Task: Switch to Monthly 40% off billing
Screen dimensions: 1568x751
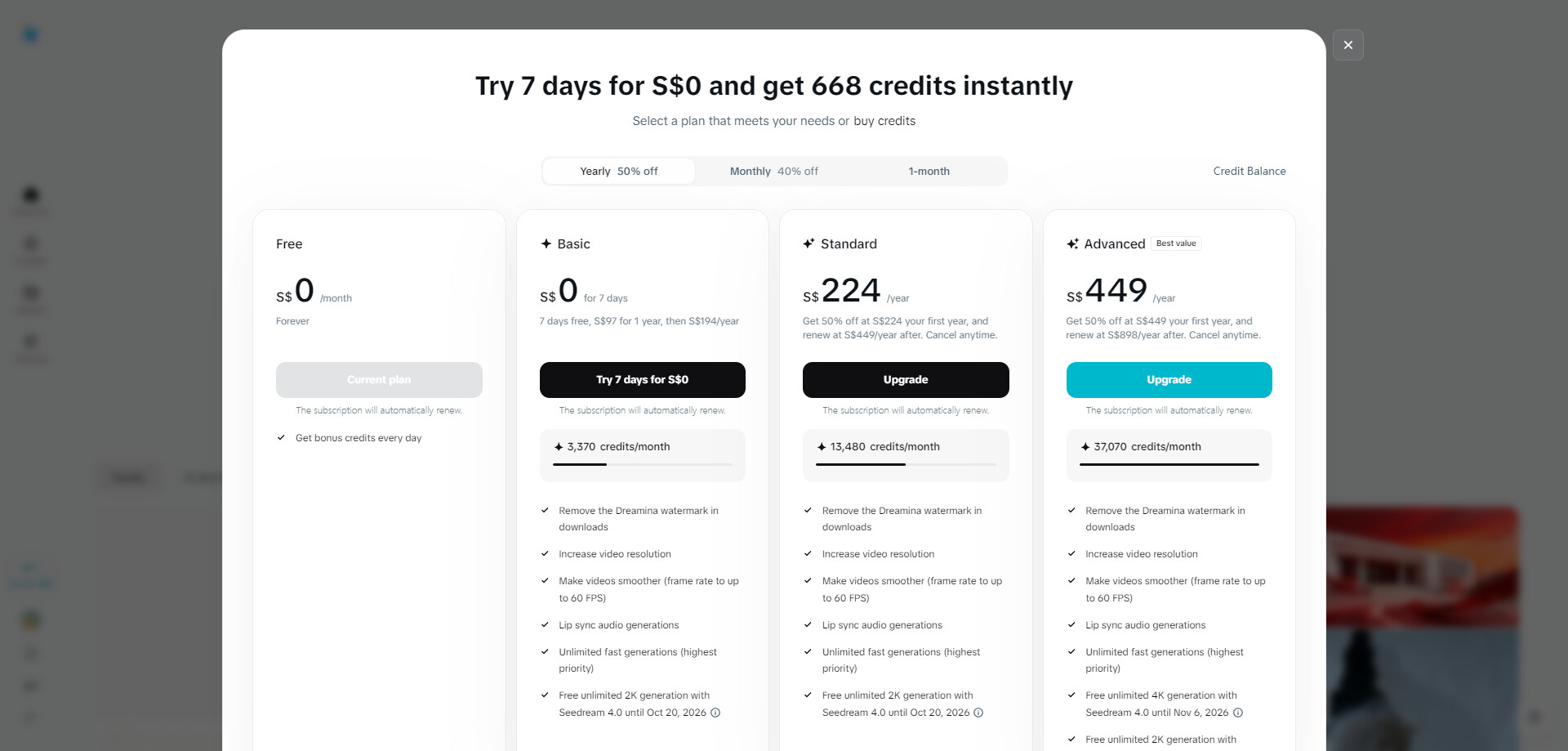Action: [774, 171]
